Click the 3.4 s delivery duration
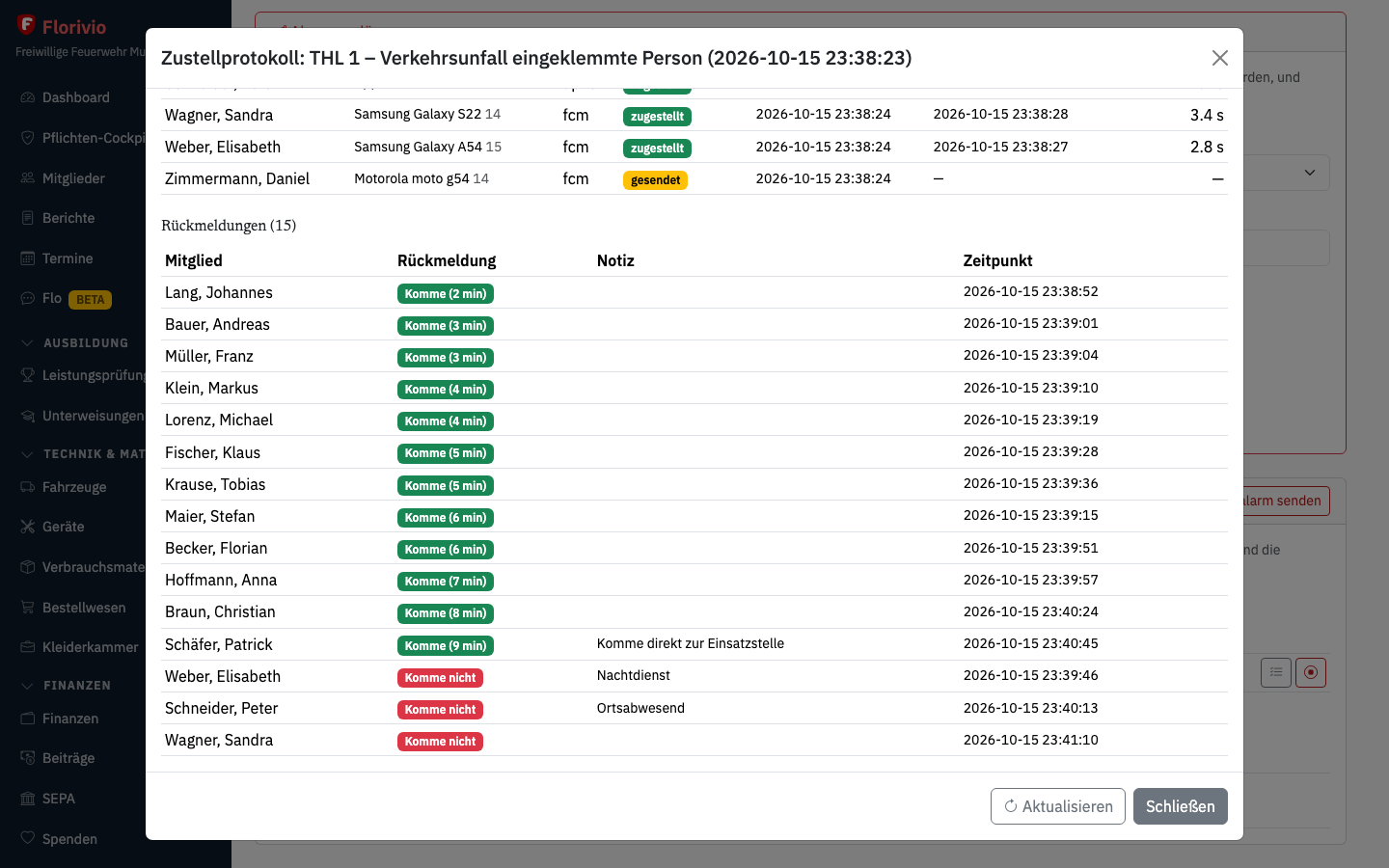Viewport: 1389px width, 868px height. point(1207,115)
